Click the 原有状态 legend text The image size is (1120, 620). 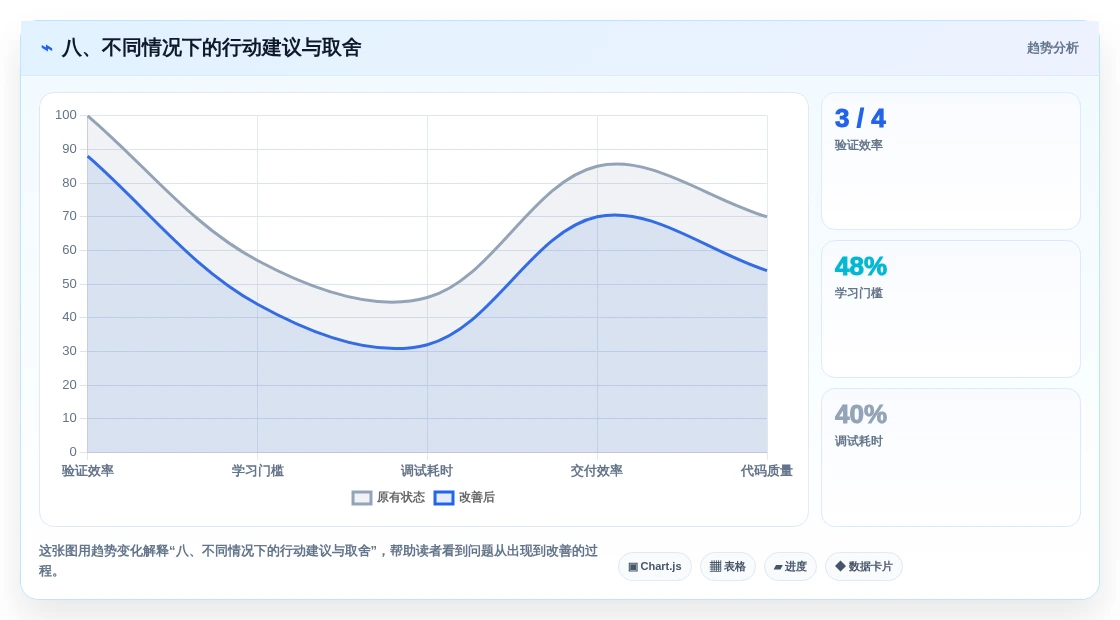tap(401, 497)
